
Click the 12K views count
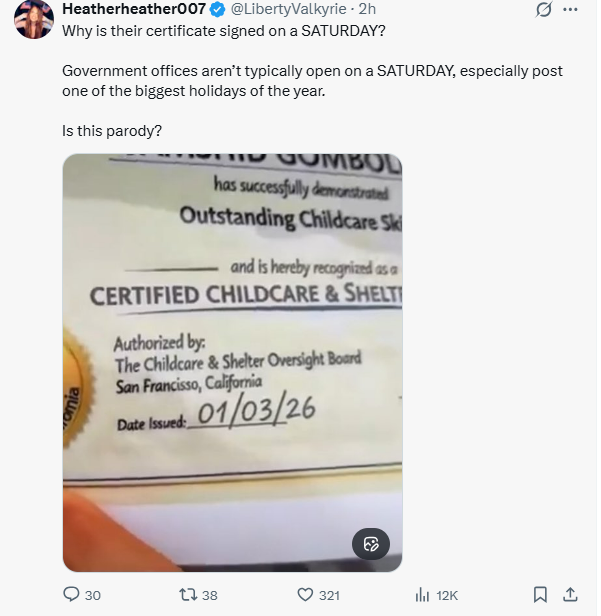(x=446, y=595)
